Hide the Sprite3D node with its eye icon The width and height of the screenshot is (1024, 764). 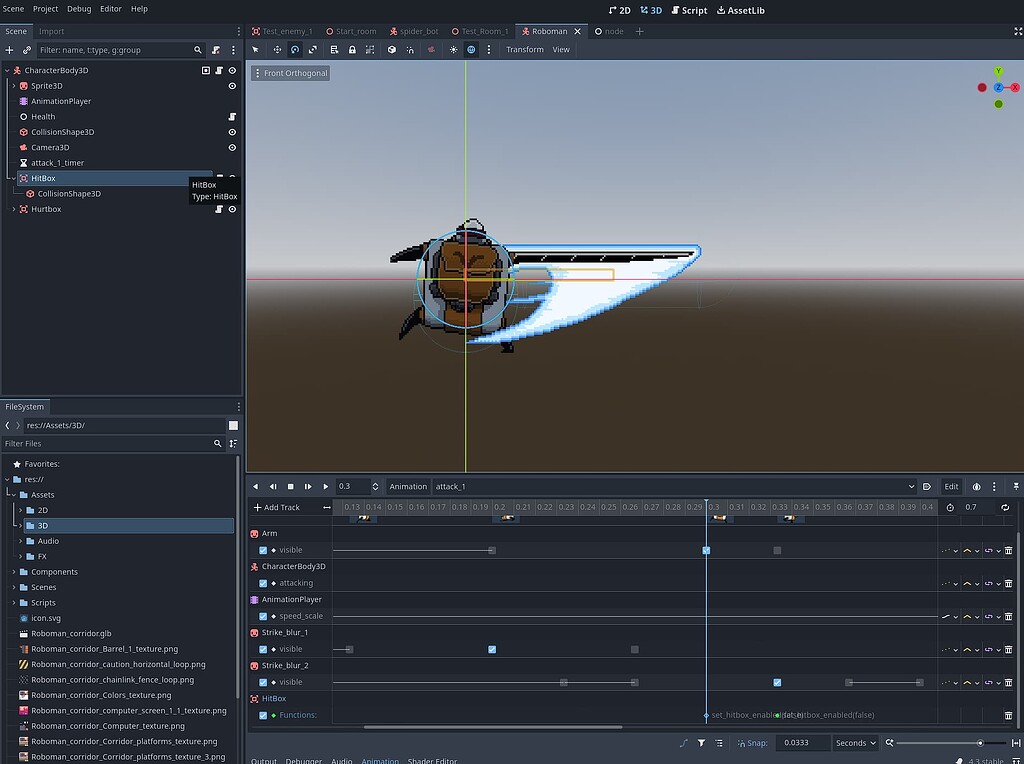tap(232, 86)
